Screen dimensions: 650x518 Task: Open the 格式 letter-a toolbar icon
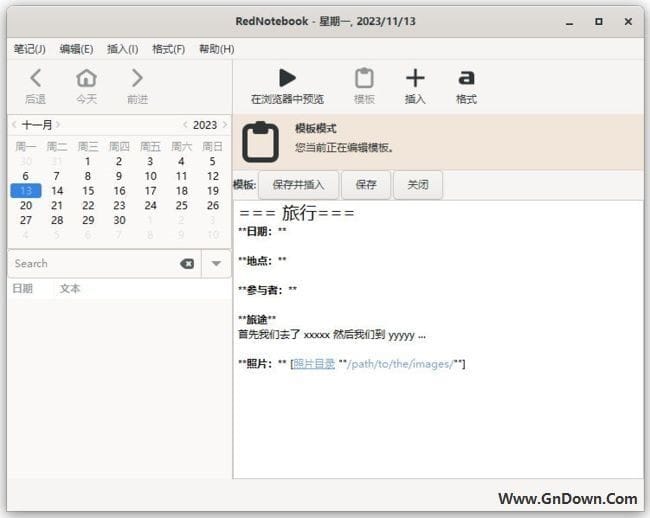point(466,78)
